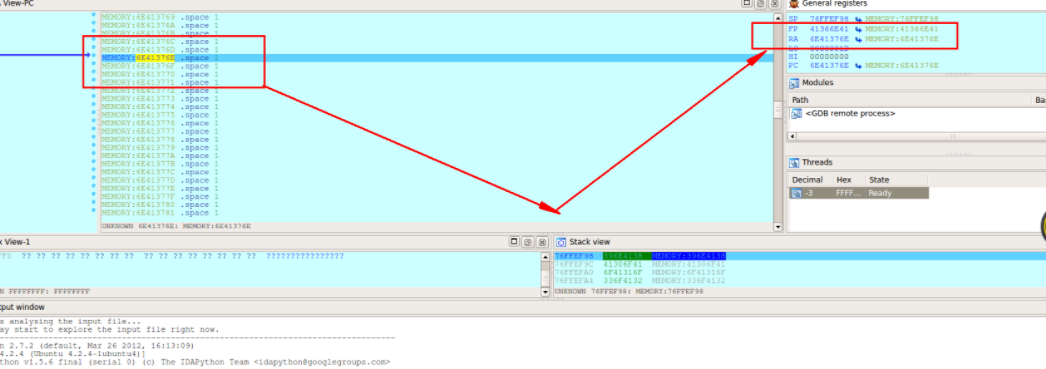Click the Modules panel icon
Viewport: 1046px width, 369px height.
tap(794, 83)
